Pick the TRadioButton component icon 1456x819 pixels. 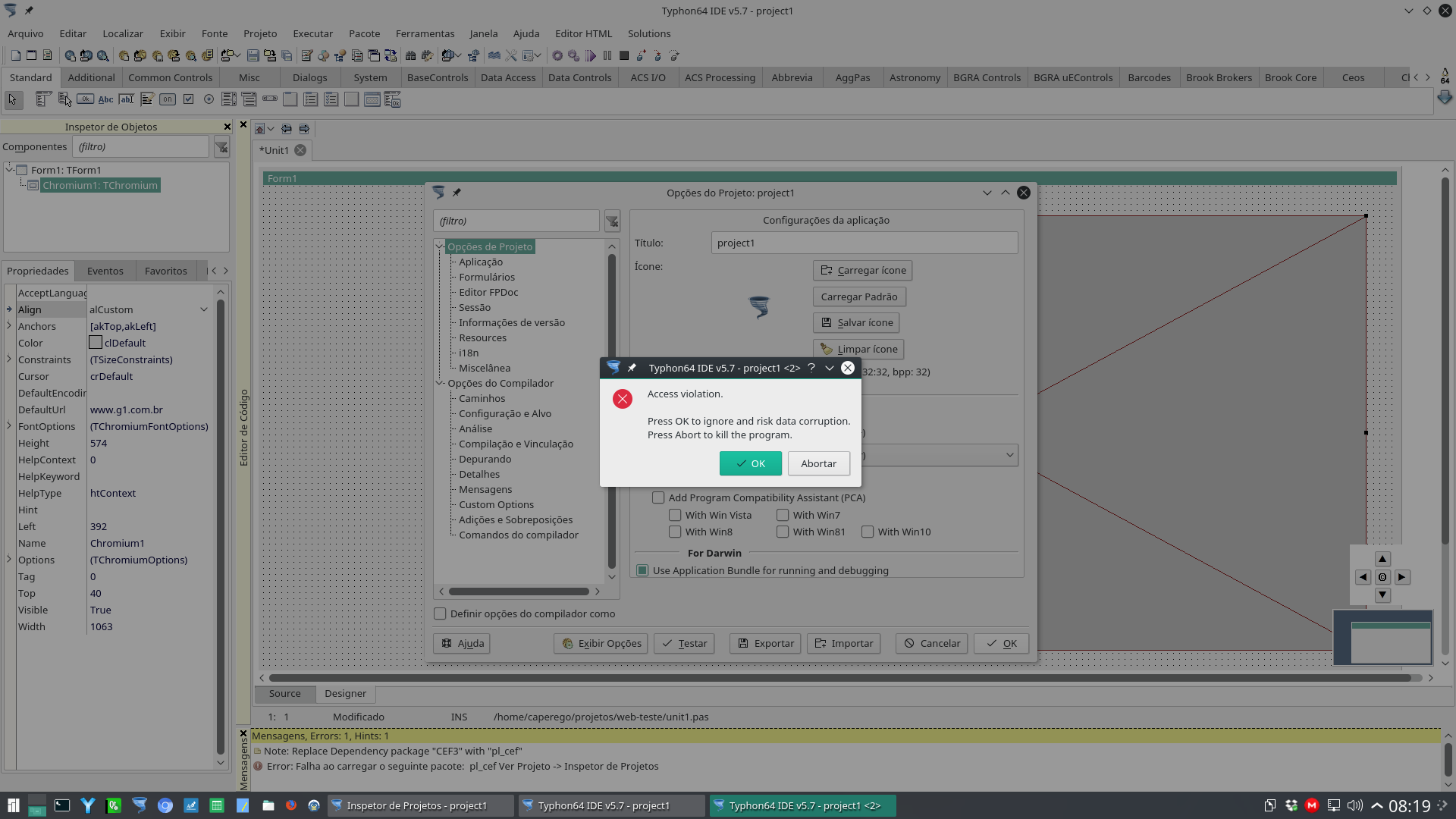(209, 99)
